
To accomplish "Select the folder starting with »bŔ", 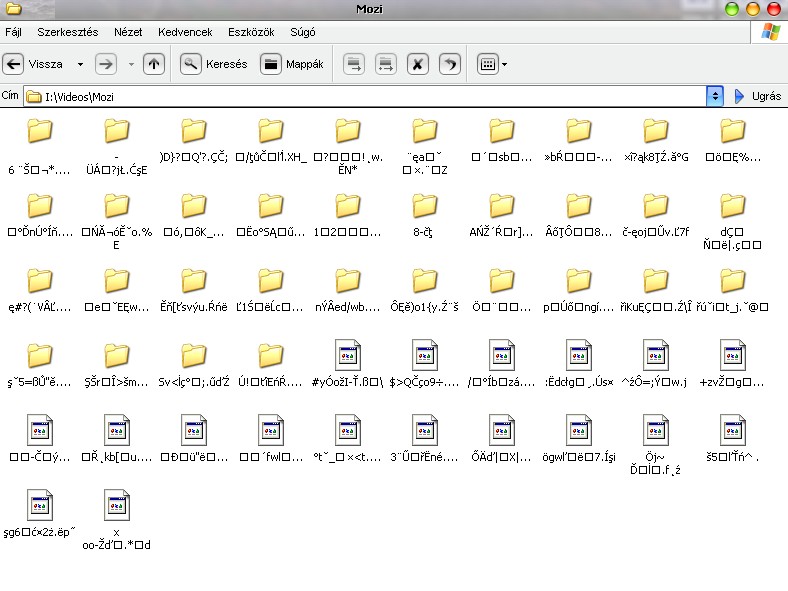I will coord(578,141).
